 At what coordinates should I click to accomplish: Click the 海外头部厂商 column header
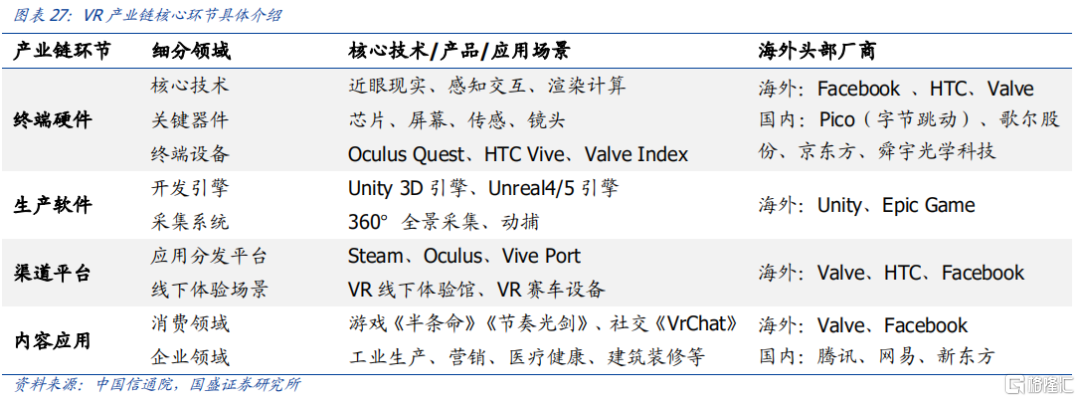point(817,52)
